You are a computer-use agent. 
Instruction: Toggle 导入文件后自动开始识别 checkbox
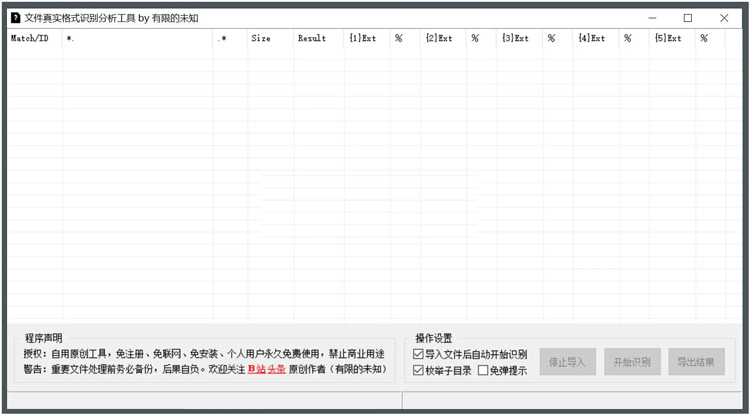pyautogui.click(x=418, y=354)
